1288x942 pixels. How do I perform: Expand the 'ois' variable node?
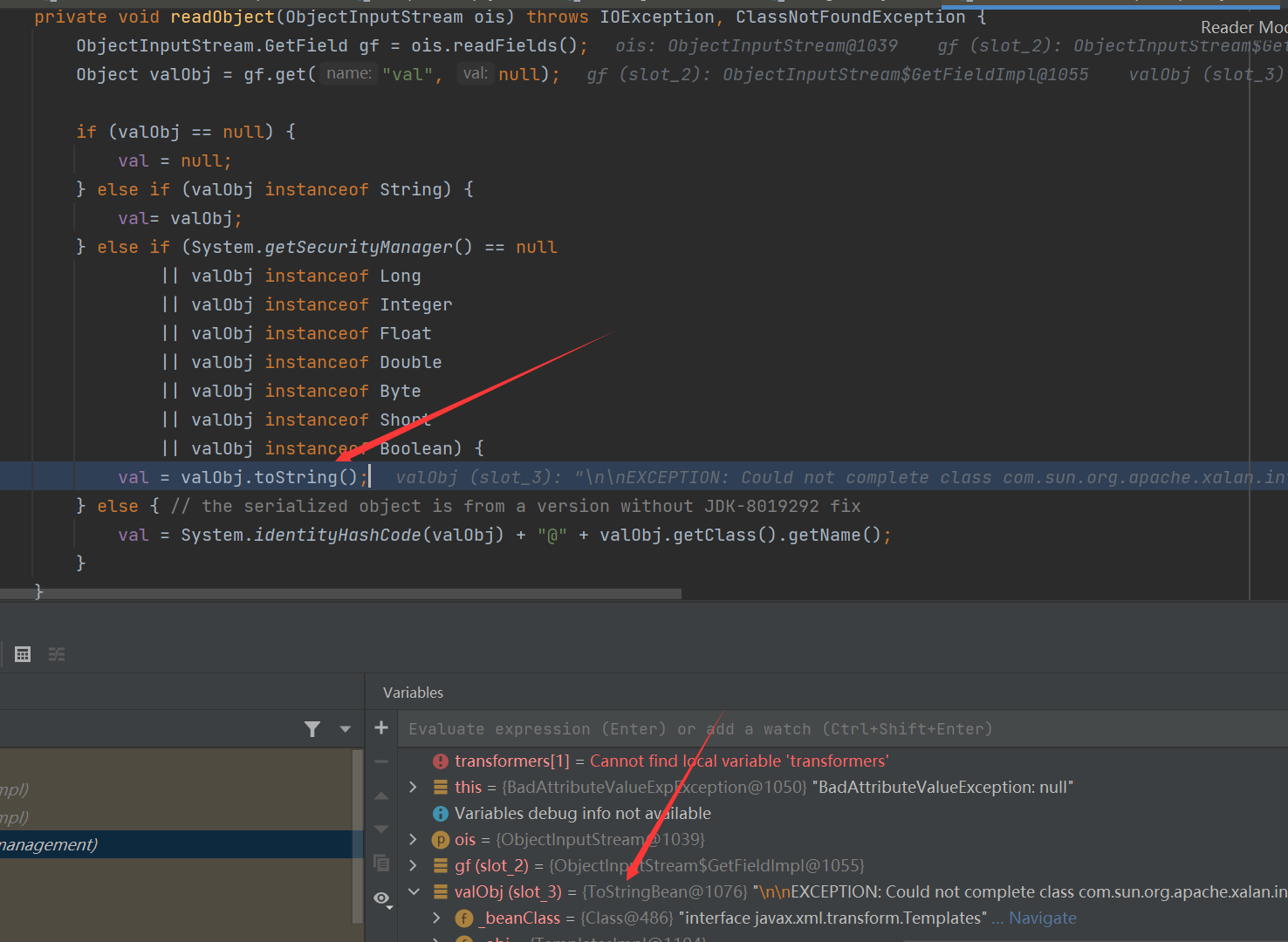(414, 839)
